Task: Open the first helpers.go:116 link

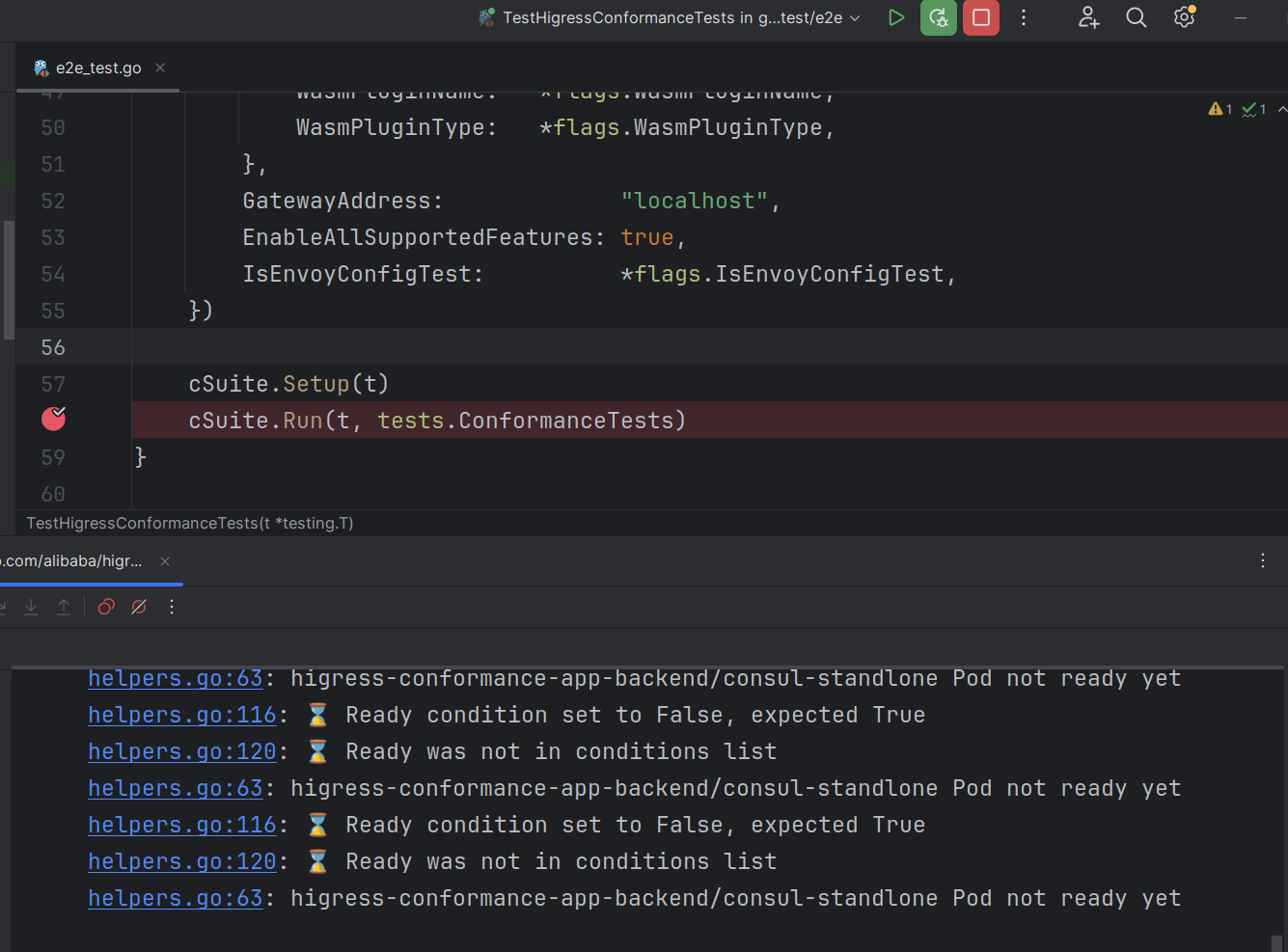Action: click(x=181, y=715)
